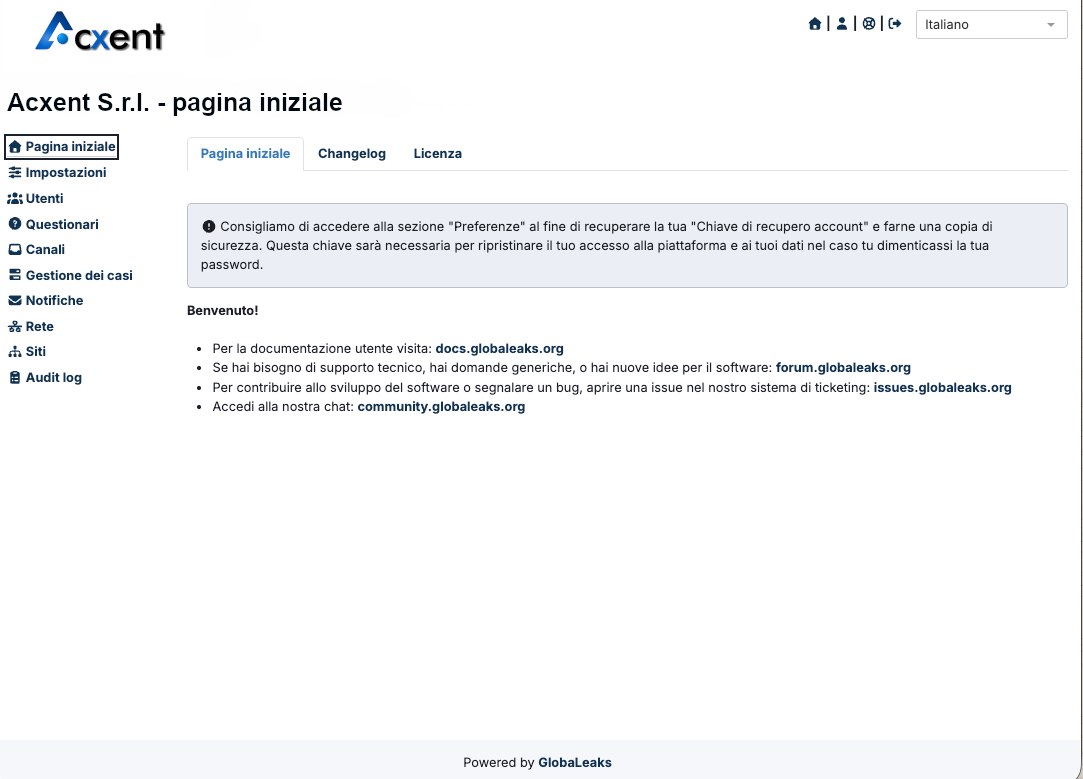This screenshot has width=1083, height=779.
Task: Follow the issues.globaleaks.org link
Action: (942, 388)
